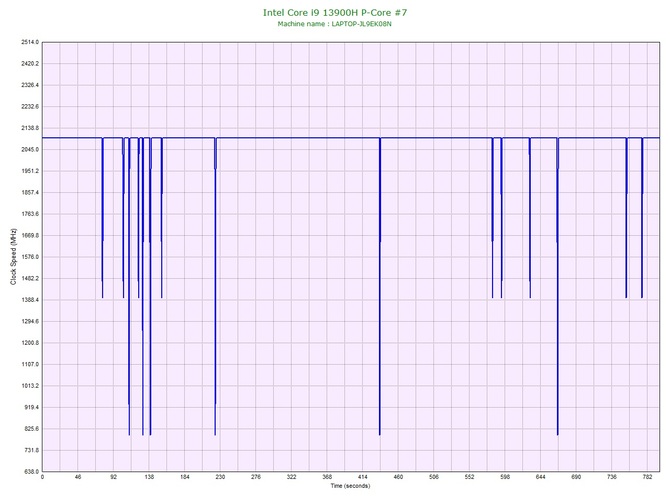Click the 230 time axis tick
670x503 pixels.
(x=220, y=477)
